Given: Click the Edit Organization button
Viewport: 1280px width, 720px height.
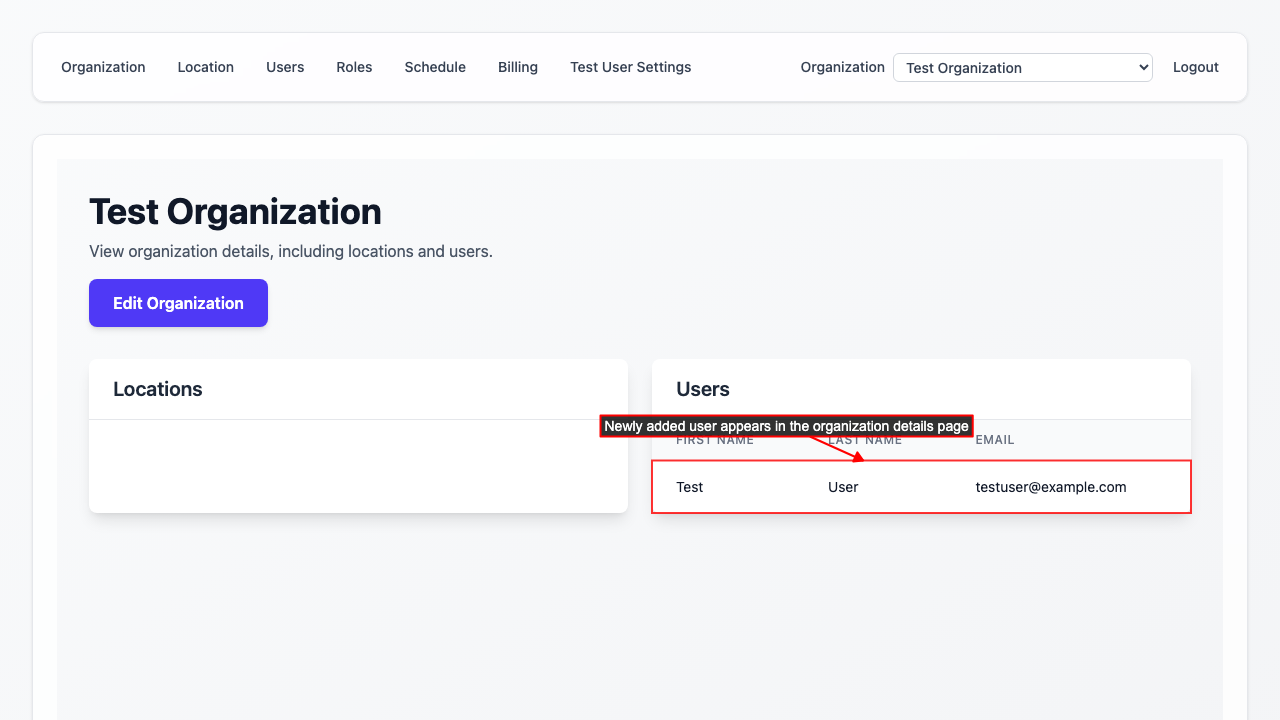Looking at the screenshot, I should pos(178,303).
